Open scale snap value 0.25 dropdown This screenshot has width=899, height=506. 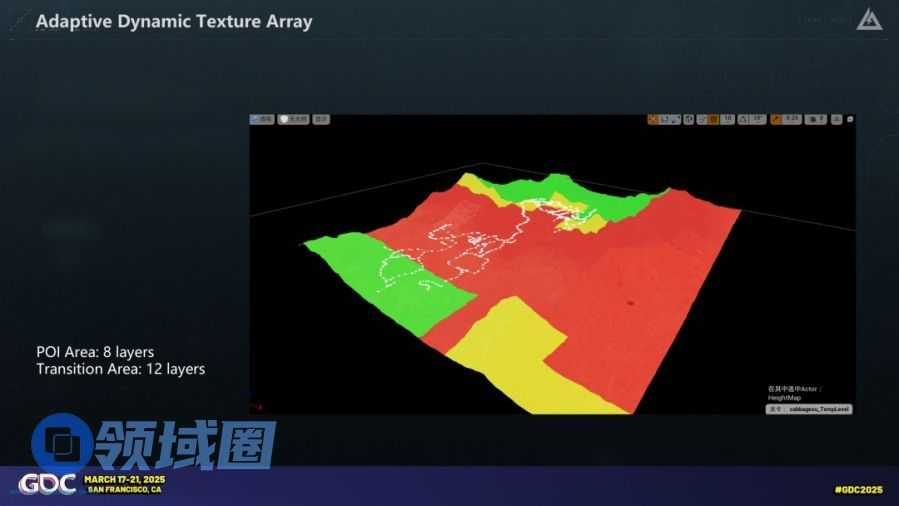click(x=791, y=119)
